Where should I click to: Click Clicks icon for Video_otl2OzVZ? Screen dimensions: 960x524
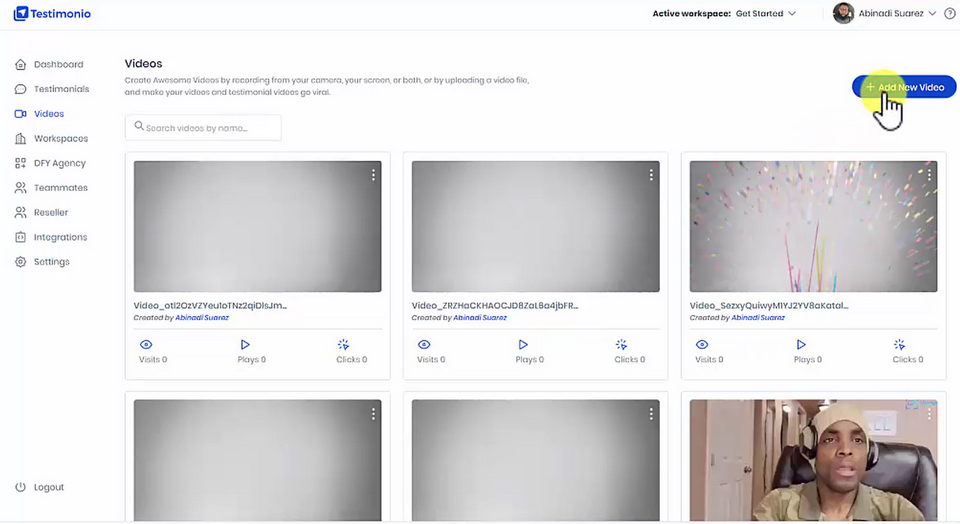click(x=343, y=345)
